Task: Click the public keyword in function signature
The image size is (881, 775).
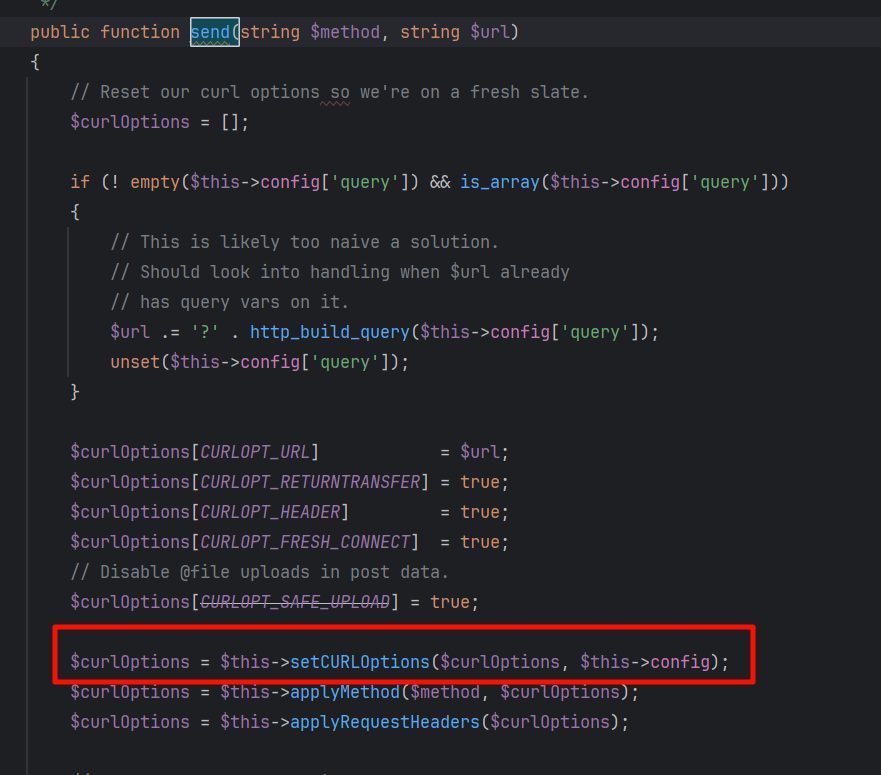Action: [60, 32]
